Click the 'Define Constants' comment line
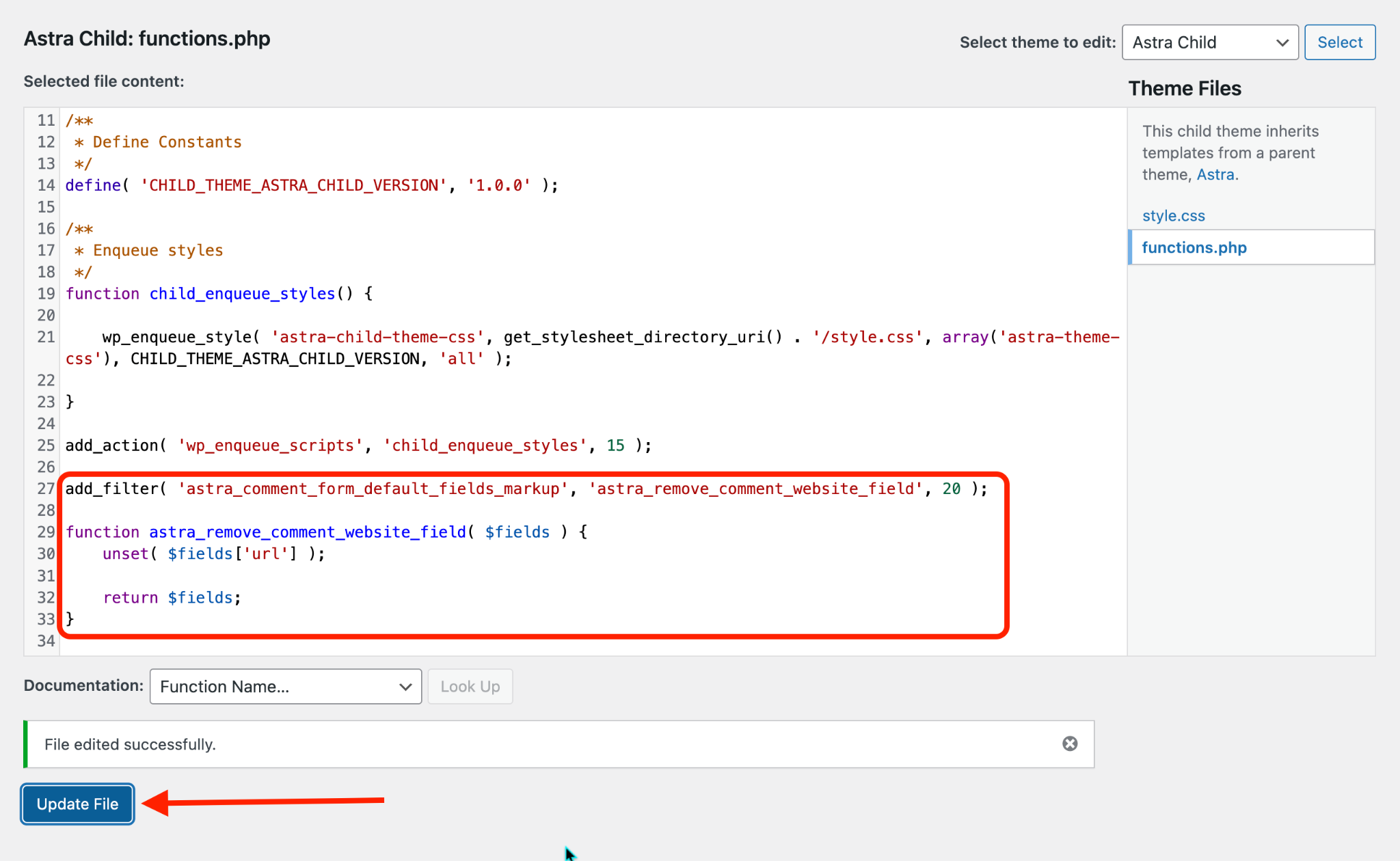The width and height of the screenshot is (1400, 861). (x=158, y=142)
